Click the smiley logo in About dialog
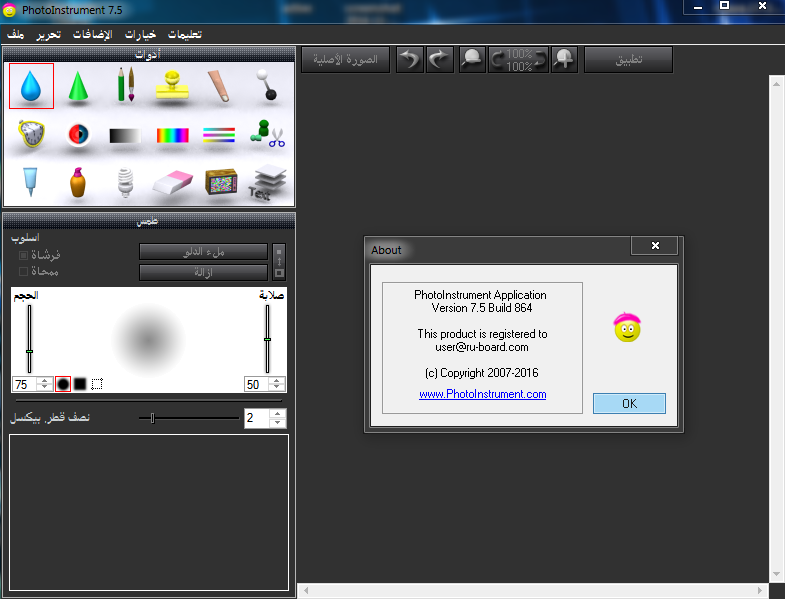This screenshot has height=599, width=785. [x=627, y=328]
